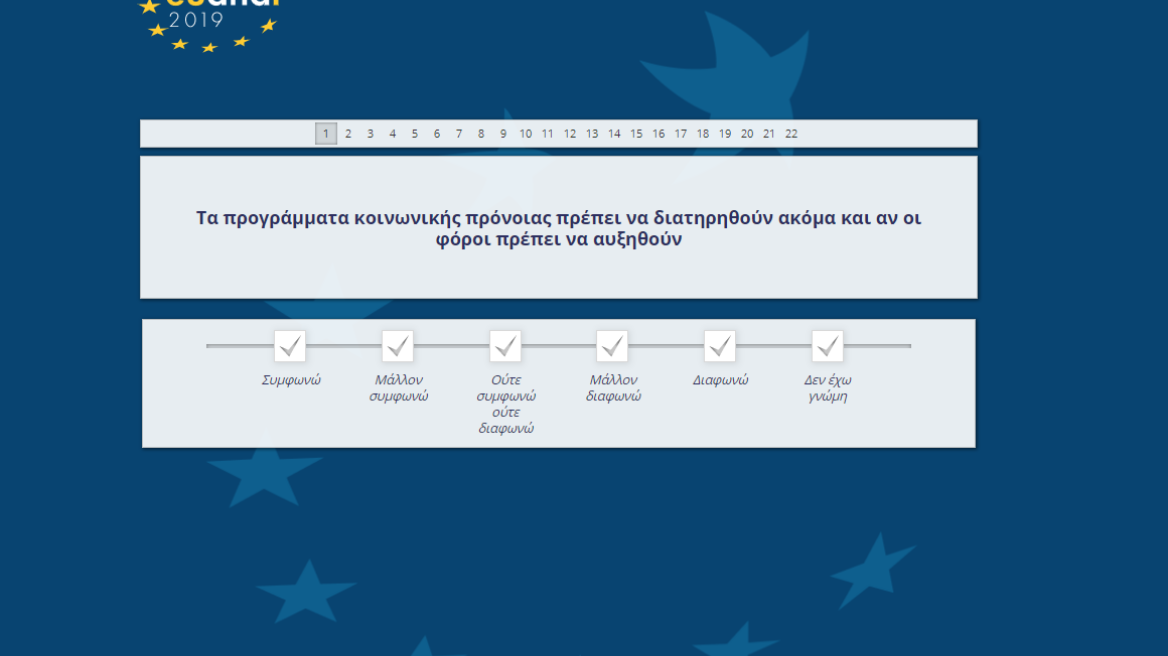Select the Ούτε συμφωνώ ούτε διαφωνώ checkmark

[x=504, y=346]
